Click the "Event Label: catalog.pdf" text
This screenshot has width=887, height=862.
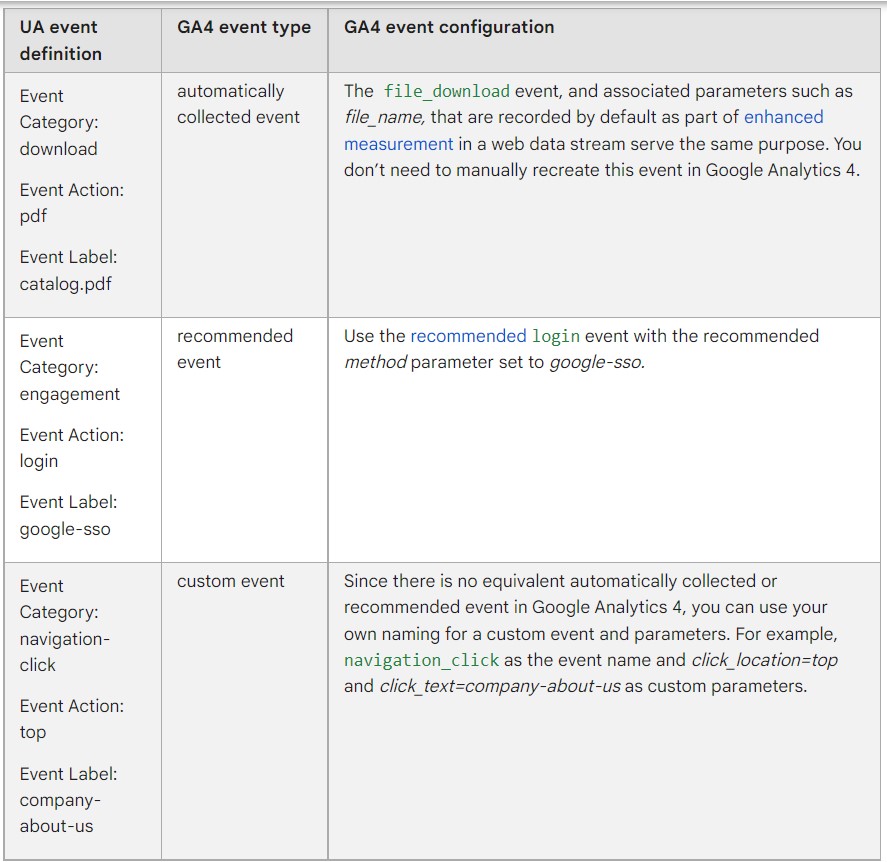pos(68,270)
